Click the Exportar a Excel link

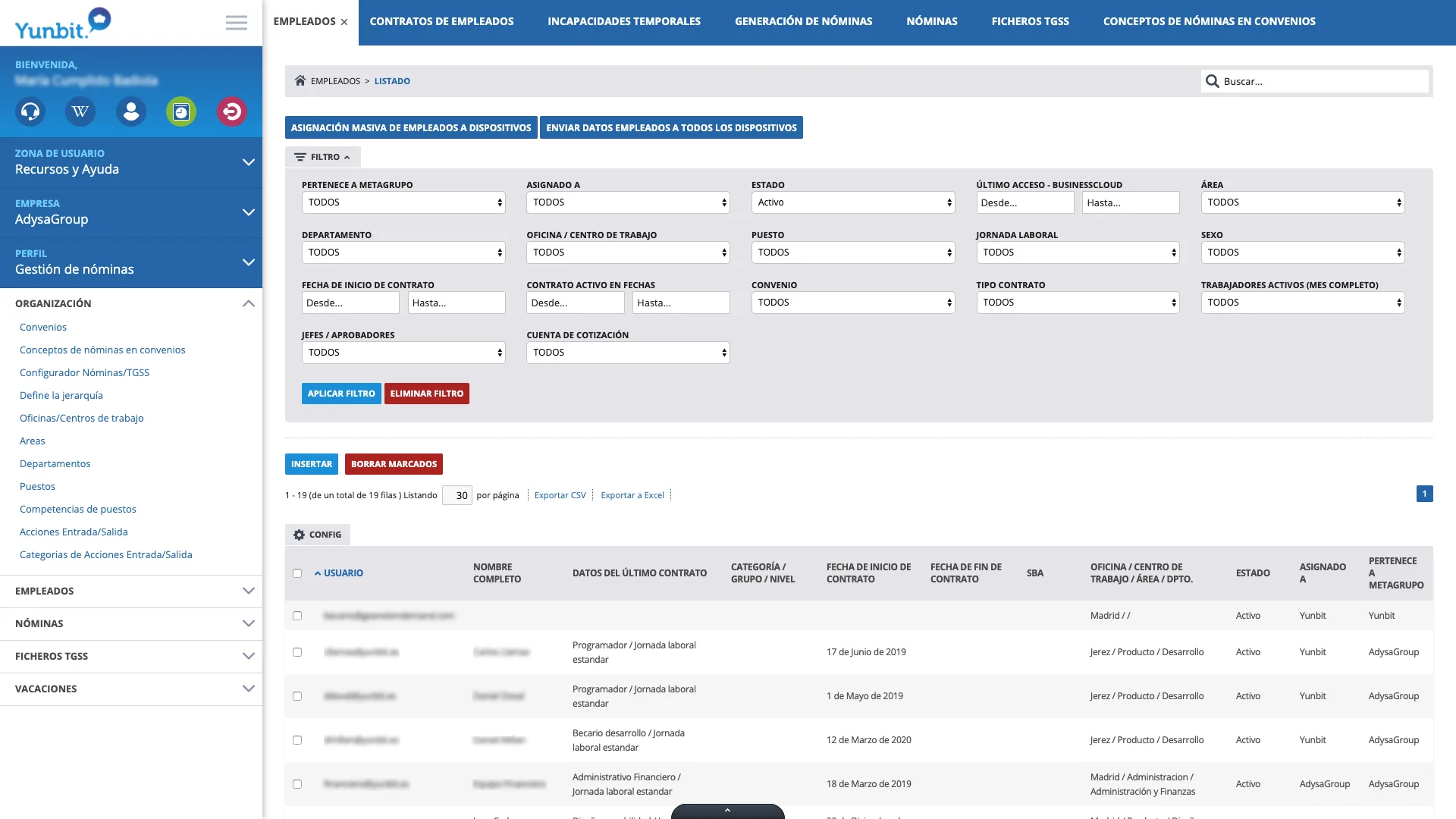pos(632,495)
